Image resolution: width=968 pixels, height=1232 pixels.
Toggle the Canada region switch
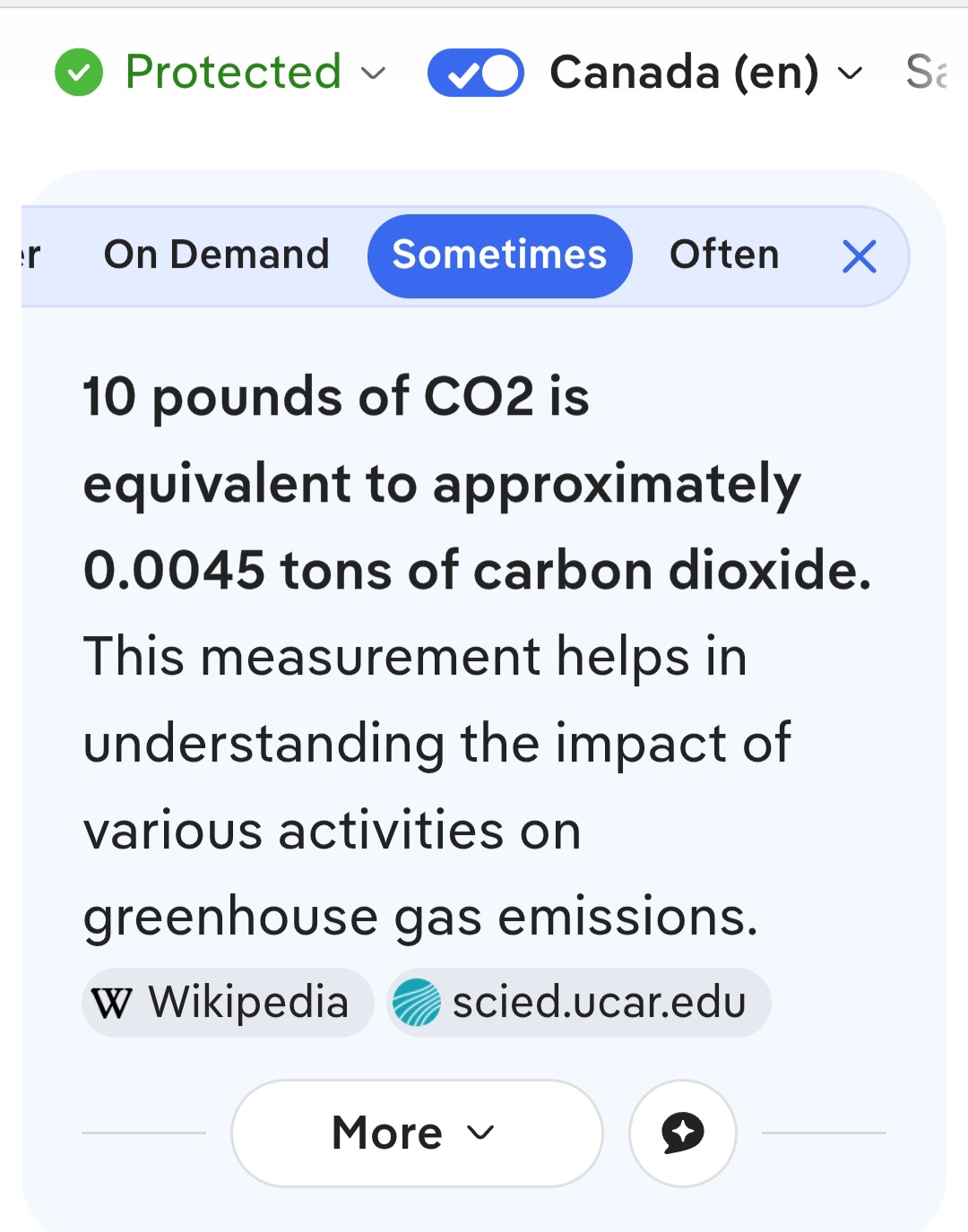476,73
